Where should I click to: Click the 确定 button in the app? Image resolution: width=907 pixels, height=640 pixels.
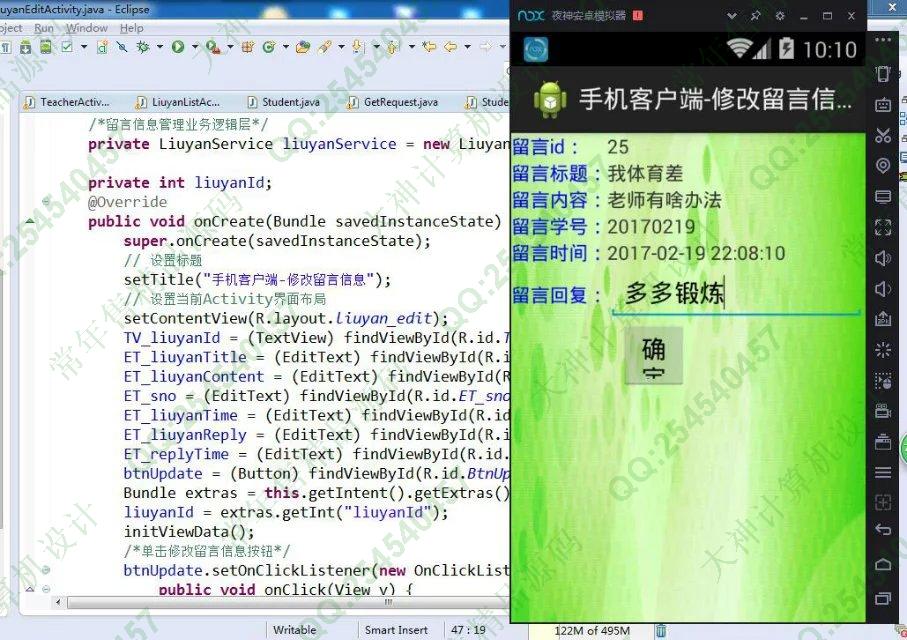tap(654, 355)
